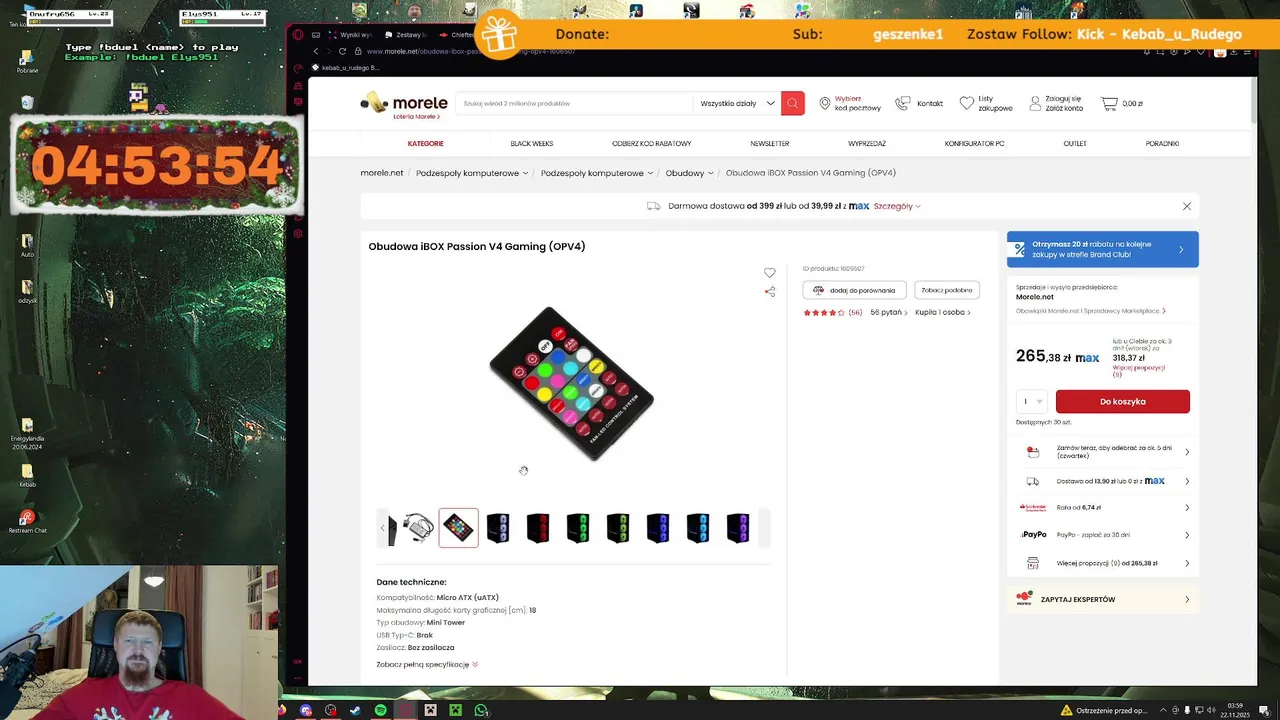This screenshot has height=720, width=1280.
Task: Open the NEWSLETTER menu item
Action: click(769, 143)
